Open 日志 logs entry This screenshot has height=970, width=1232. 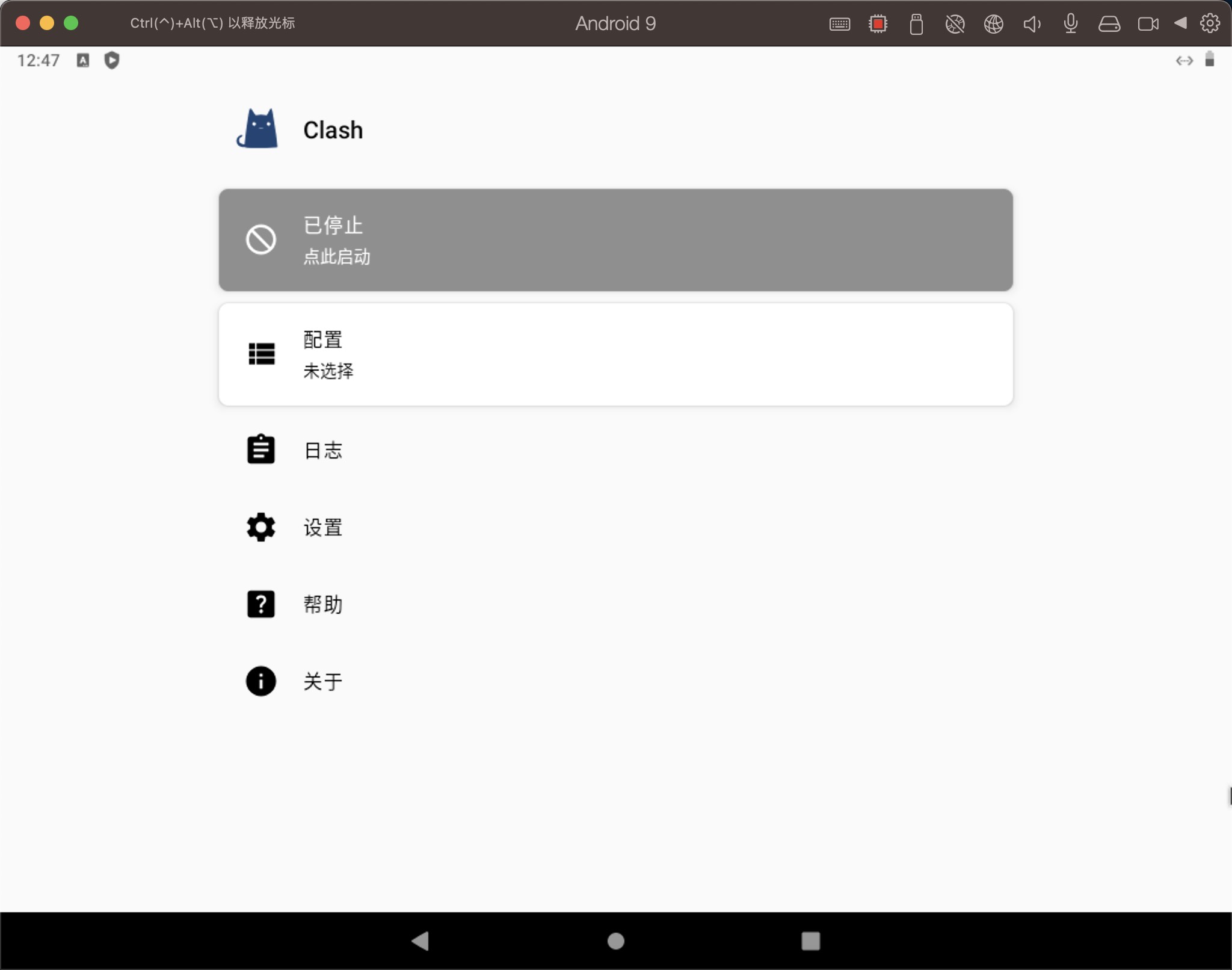pos(322,450)
